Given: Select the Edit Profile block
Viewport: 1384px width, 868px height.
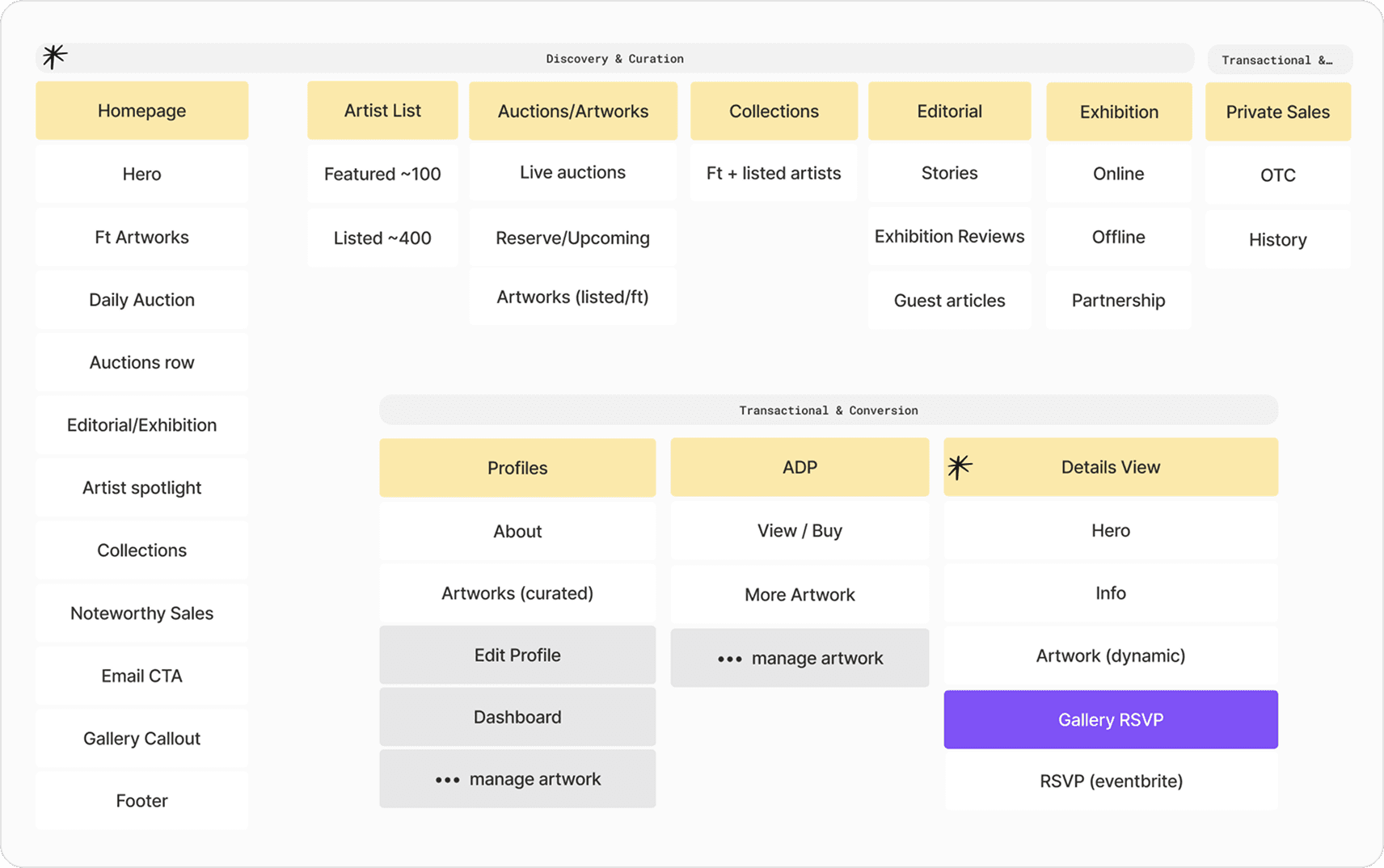Looking at the screenshot, I should tap(517, 655).
